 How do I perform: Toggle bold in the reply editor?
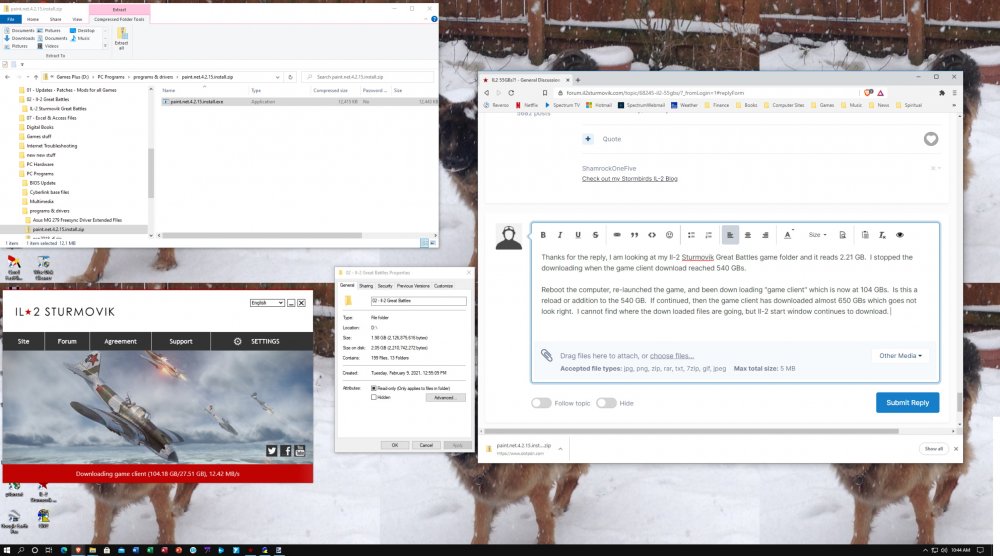tap(543, 235)
